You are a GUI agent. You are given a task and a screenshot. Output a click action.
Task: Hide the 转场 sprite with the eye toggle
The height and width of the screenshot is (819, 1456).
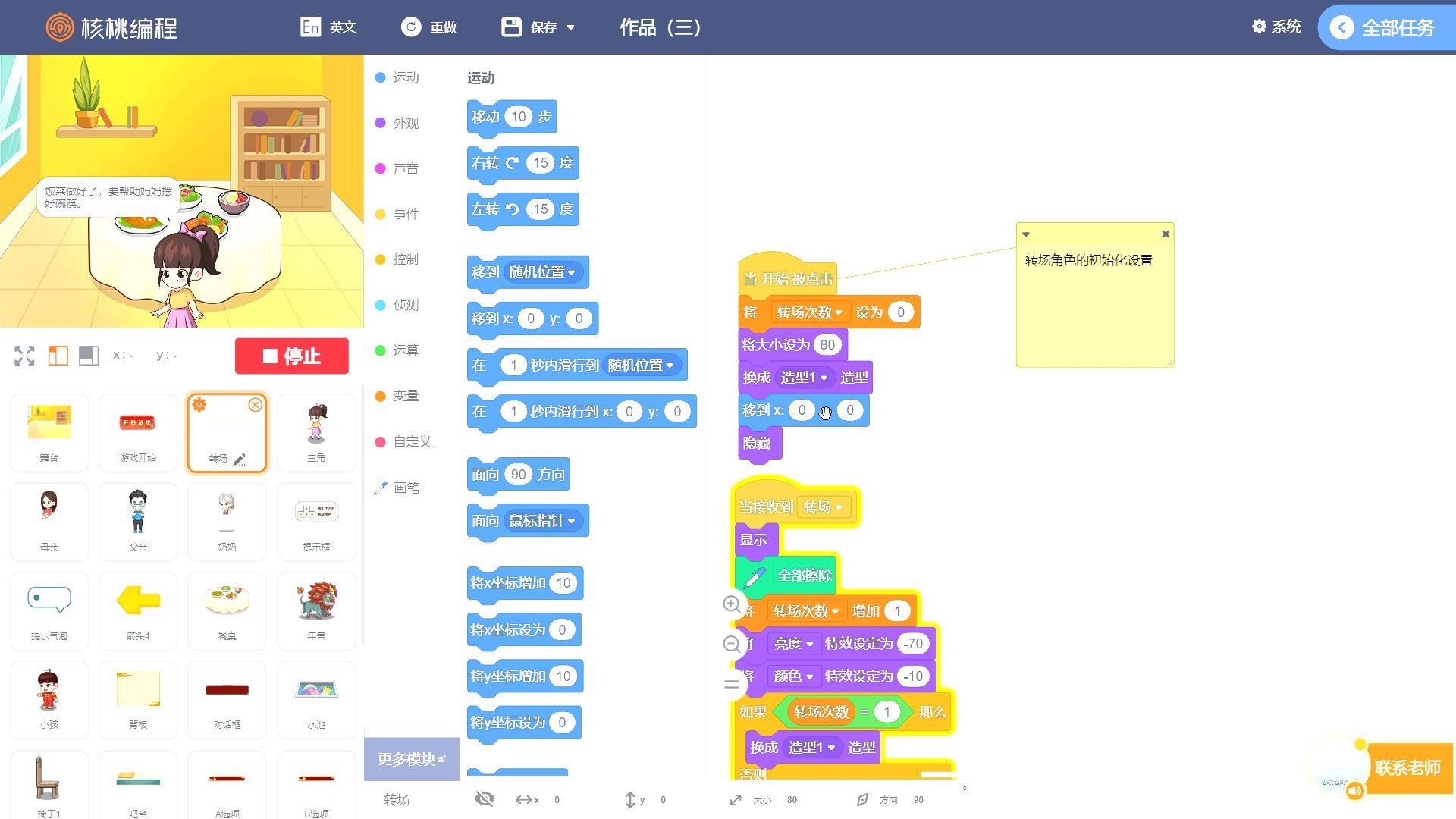(x=485, y=799)
